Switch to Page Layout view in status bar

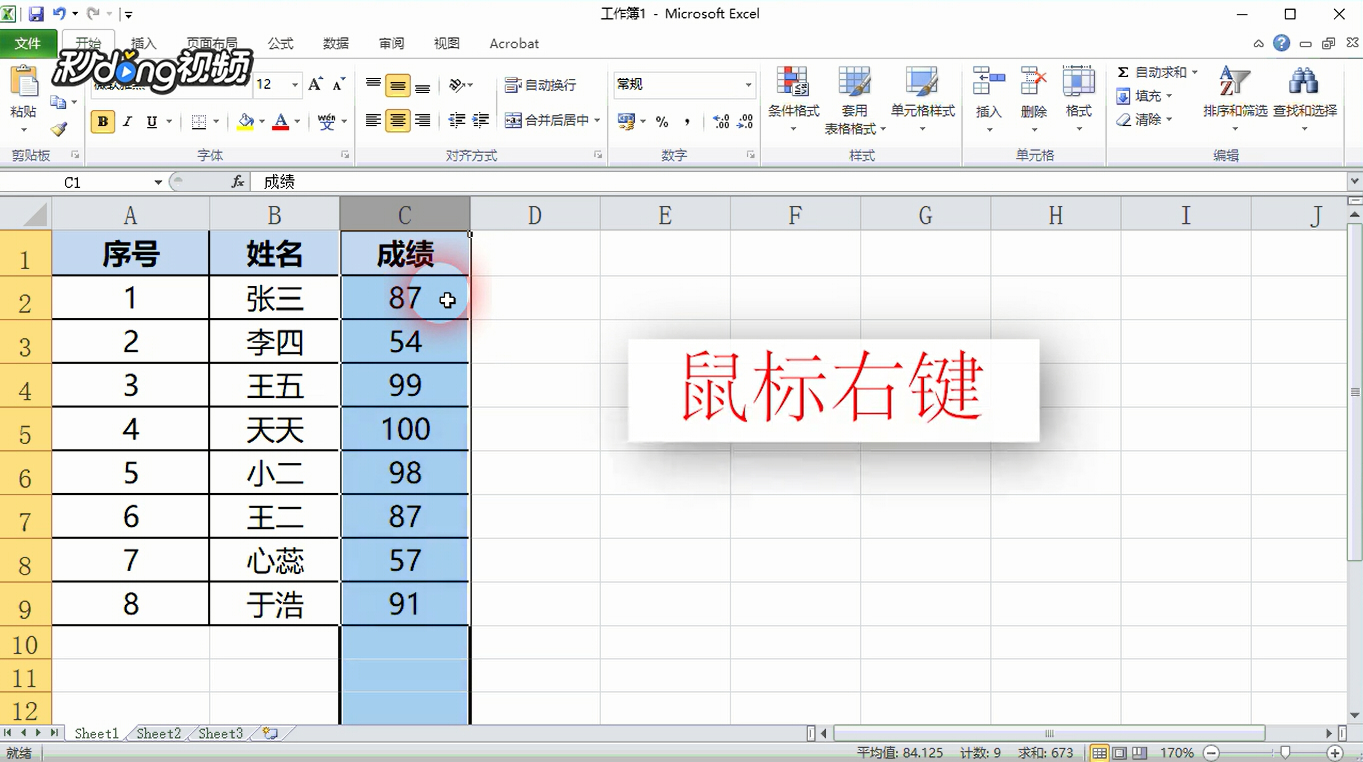tap(1120, 752)
